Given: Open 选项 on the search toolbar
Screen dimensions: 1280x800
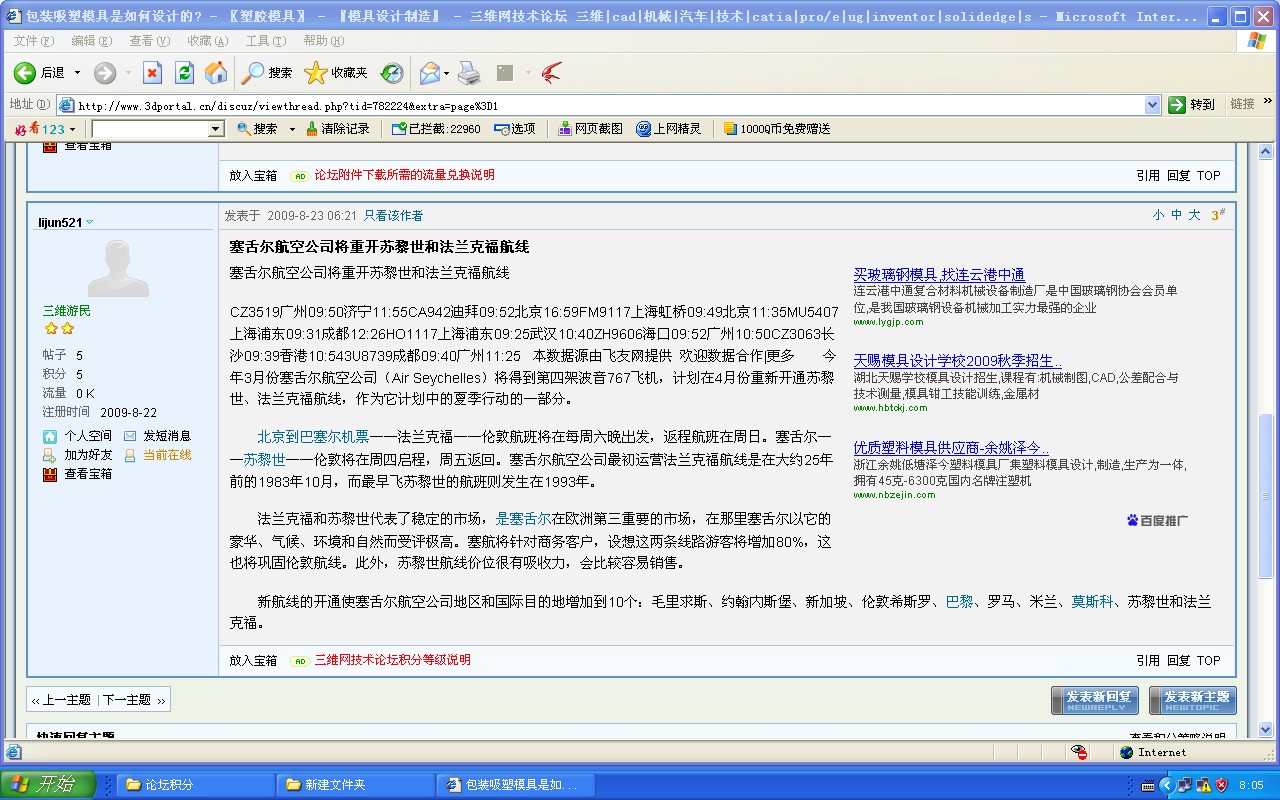Looking at the screenshot, I should (516, 129).
